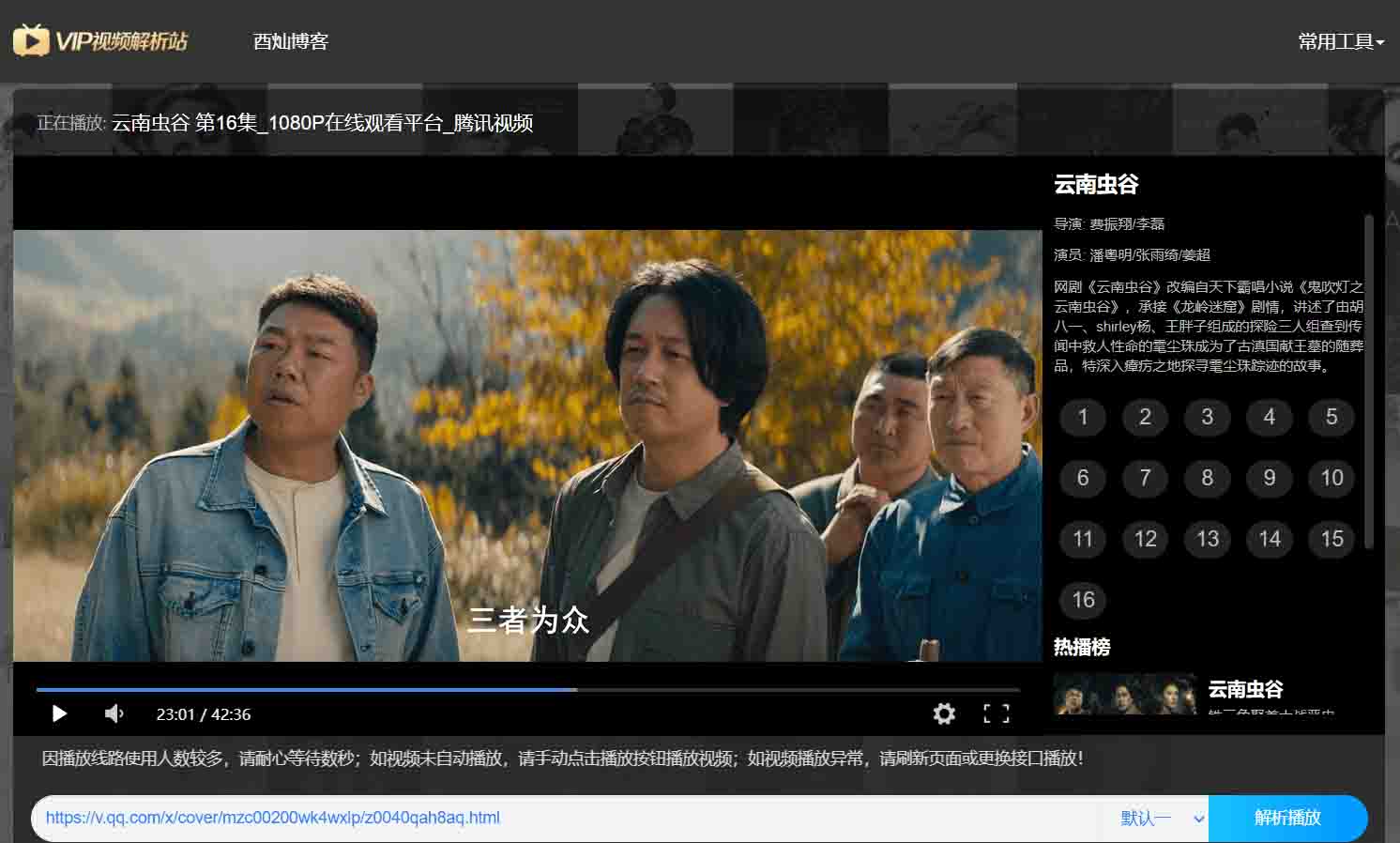Seek on the video progress bar

[528, 689]
